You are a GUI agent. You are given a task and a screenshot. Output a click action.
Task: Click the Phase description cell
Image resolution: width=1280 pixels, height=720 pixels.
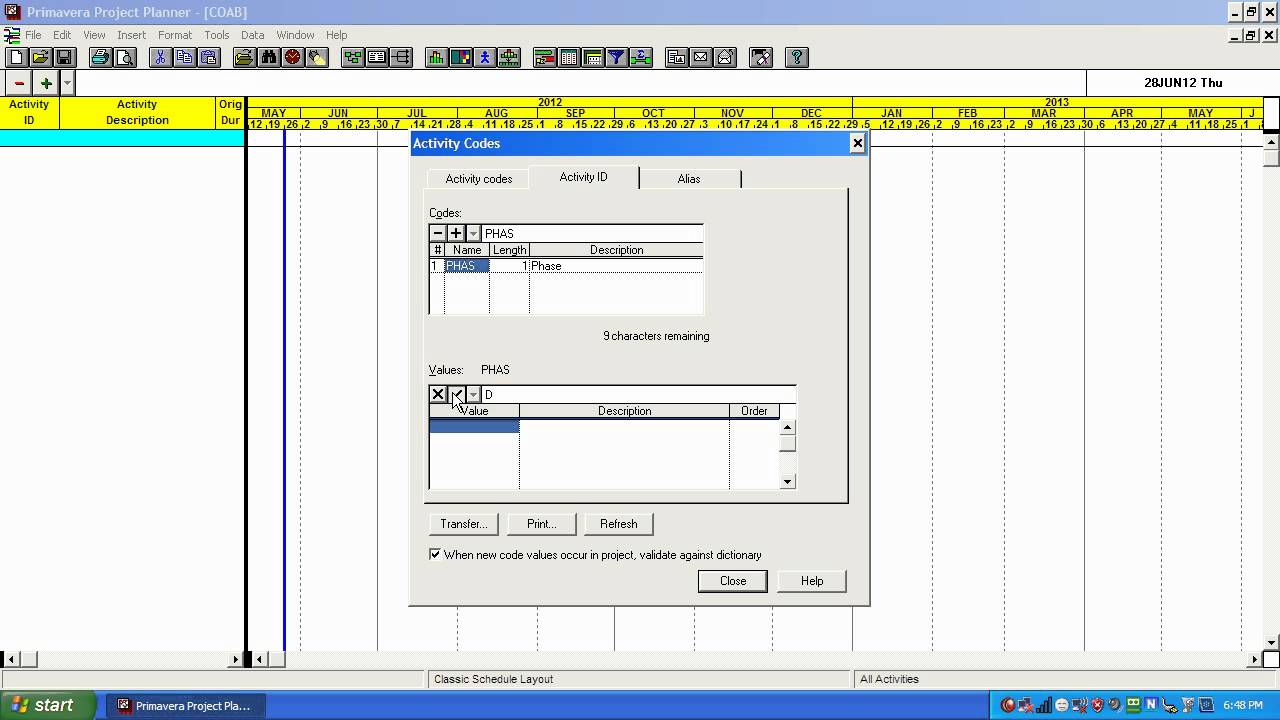[x=616, y=266]
